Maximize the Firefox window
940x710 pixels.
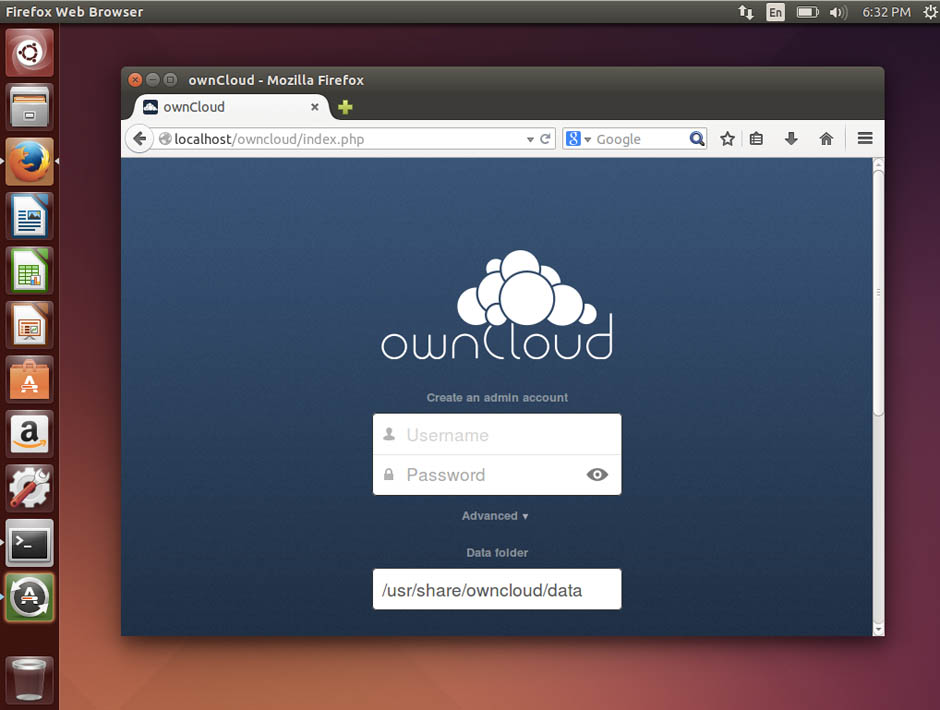(x=170, y=79)
